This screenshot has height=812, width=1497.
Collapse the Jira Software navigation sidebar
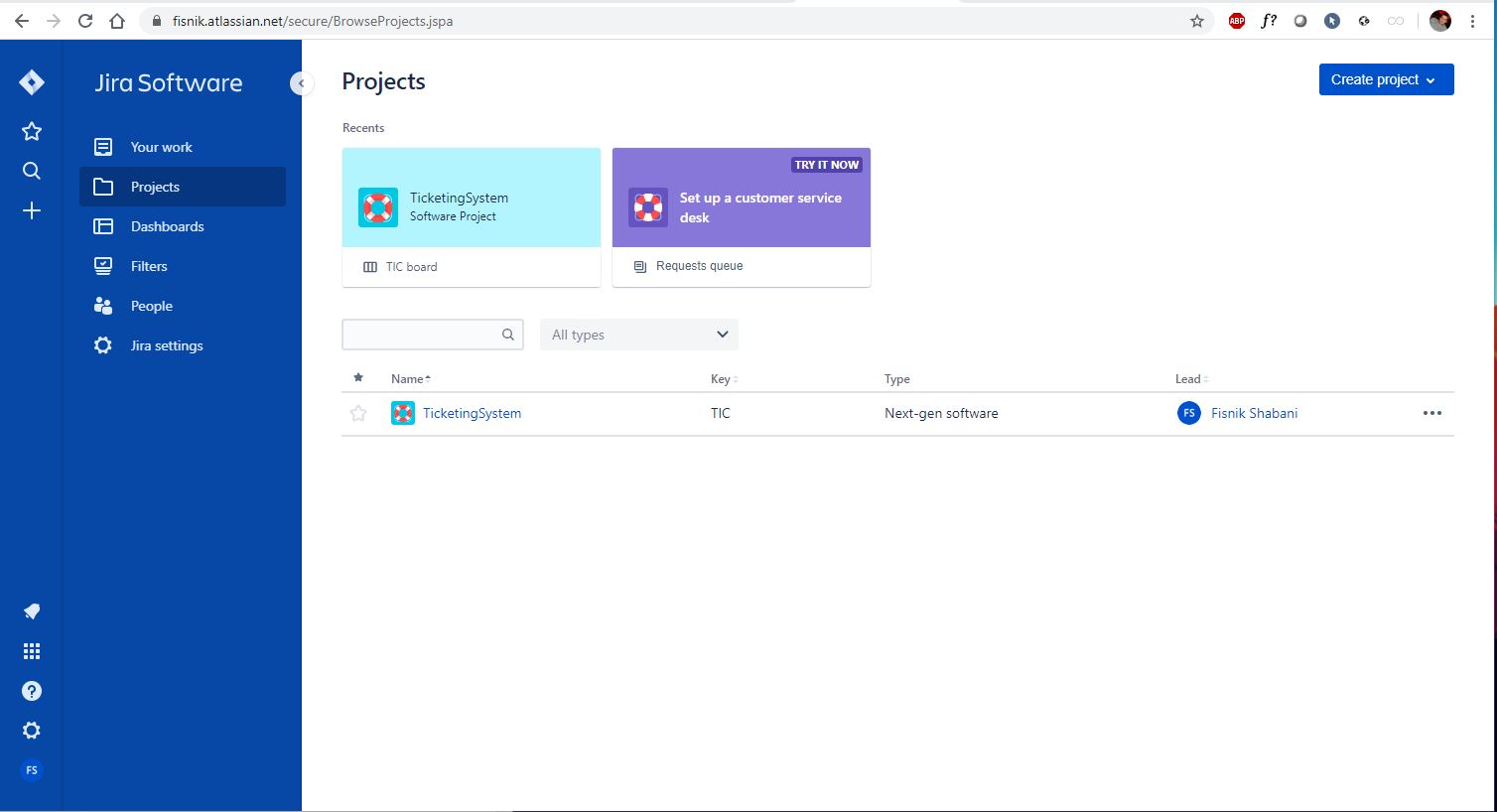click(x=301, y=83)
